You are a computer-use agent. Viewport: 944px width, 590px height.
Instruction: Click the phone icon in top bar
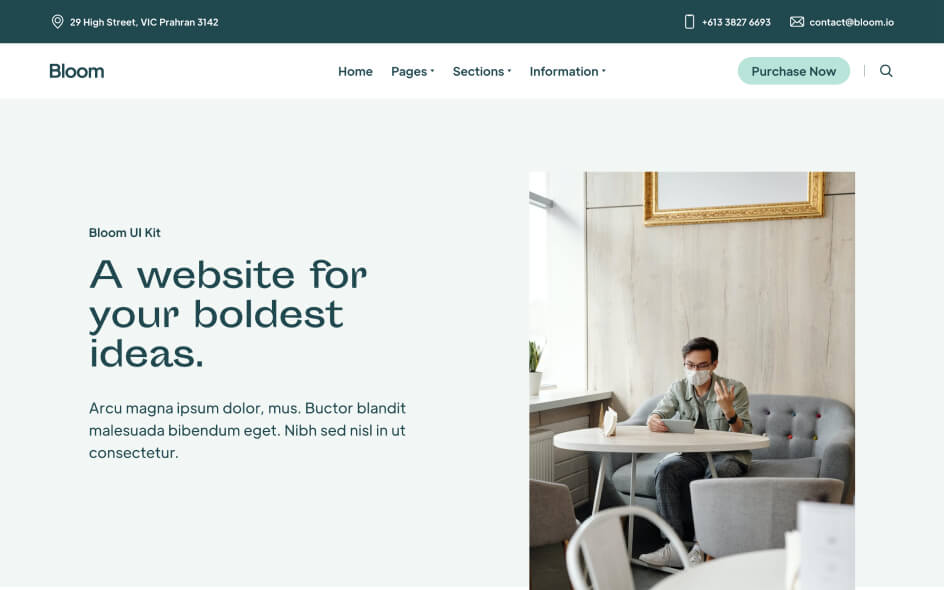coord(689,22)
